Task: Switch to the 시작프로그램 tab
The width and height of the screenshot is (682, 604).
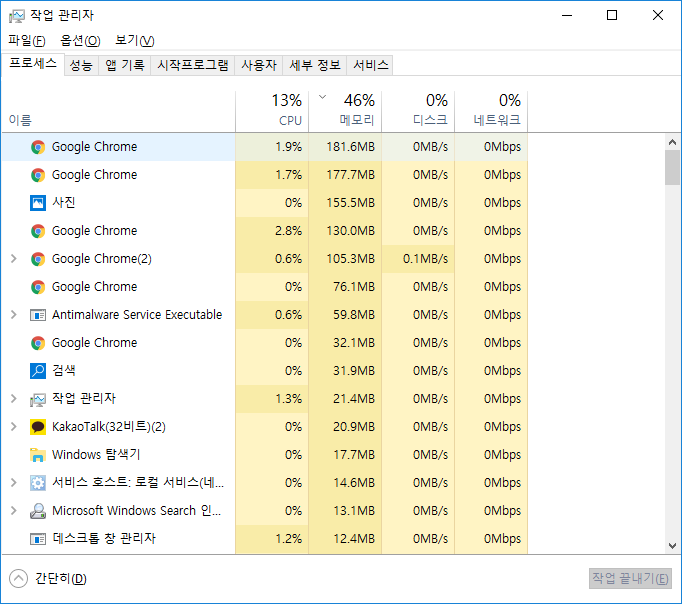Action: (193, 65)
